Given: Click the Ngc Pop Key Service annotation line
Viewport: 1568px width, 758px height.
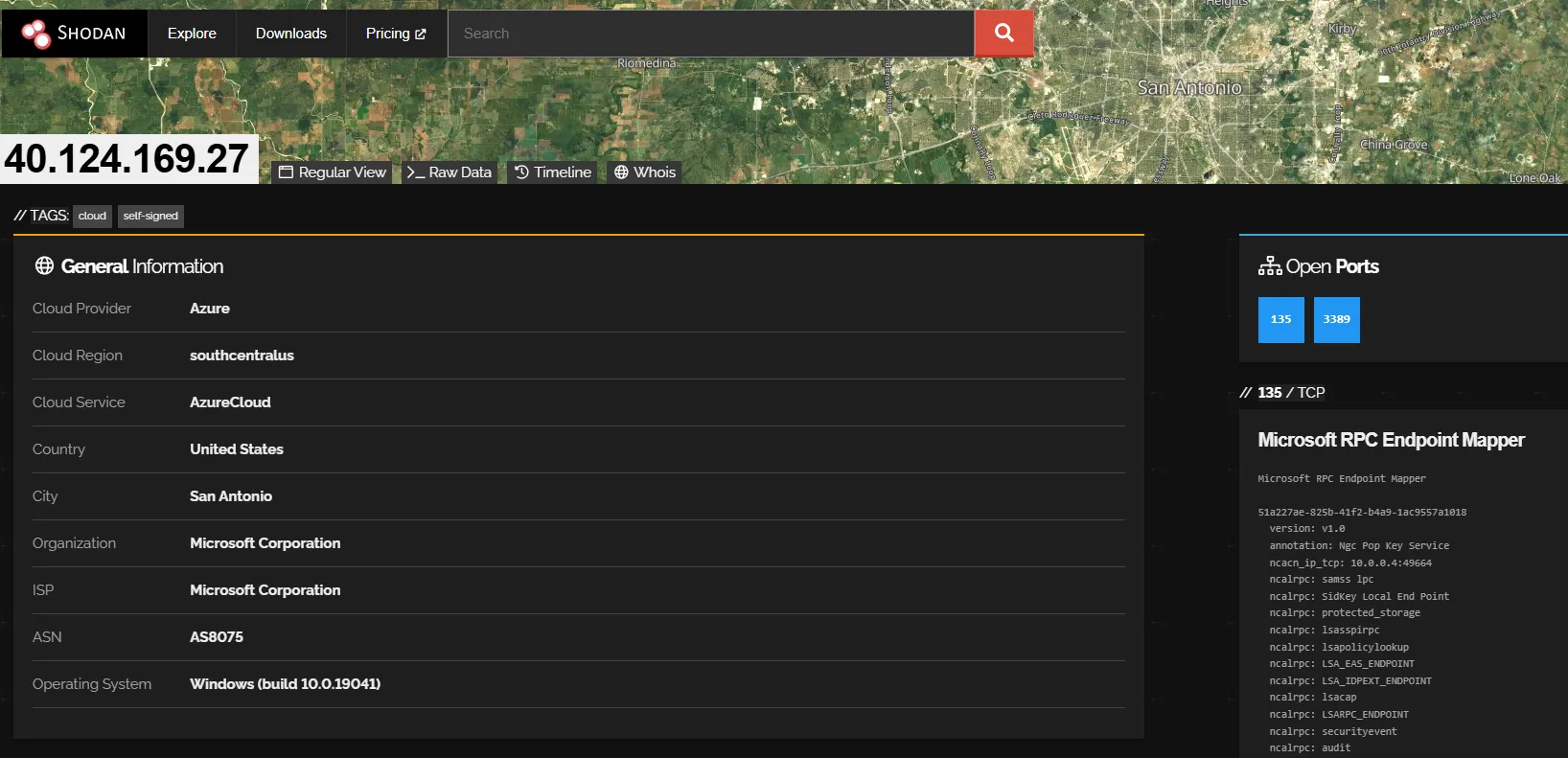Looking at the screenshot, I should click(x=1359, y=546).
